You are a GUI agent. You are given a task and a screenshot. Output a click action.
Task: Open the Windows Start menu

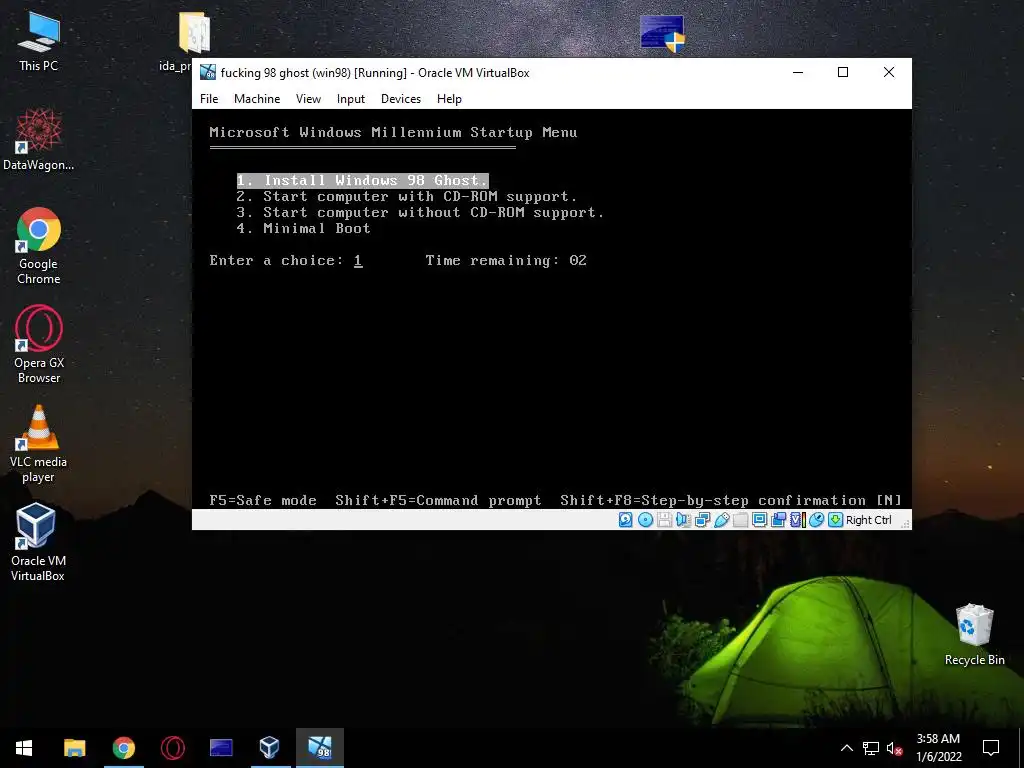coord(24,748)
